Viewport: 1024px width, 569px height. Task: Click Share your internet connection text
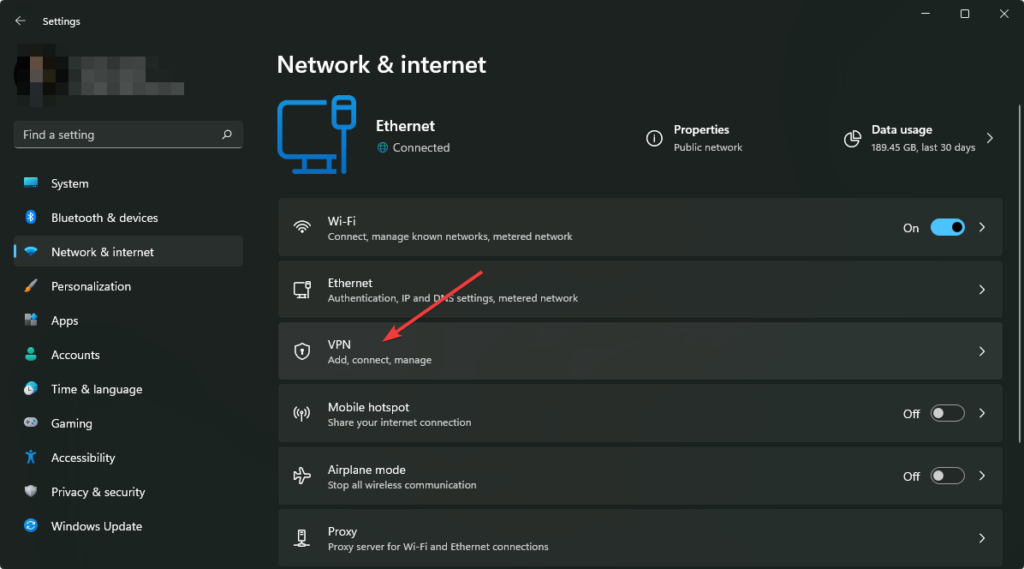(x=399, y=423)
